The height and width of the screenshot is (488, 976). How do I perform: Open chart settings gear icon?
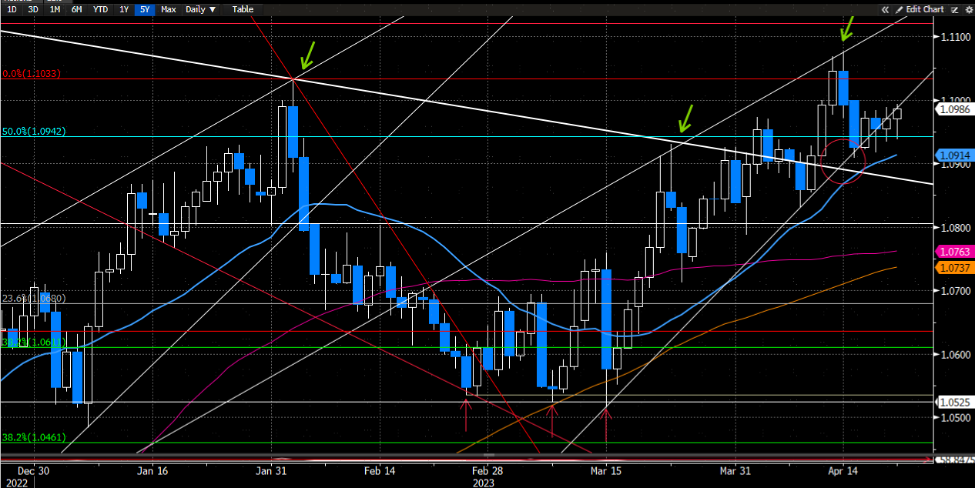coord(969,9)
